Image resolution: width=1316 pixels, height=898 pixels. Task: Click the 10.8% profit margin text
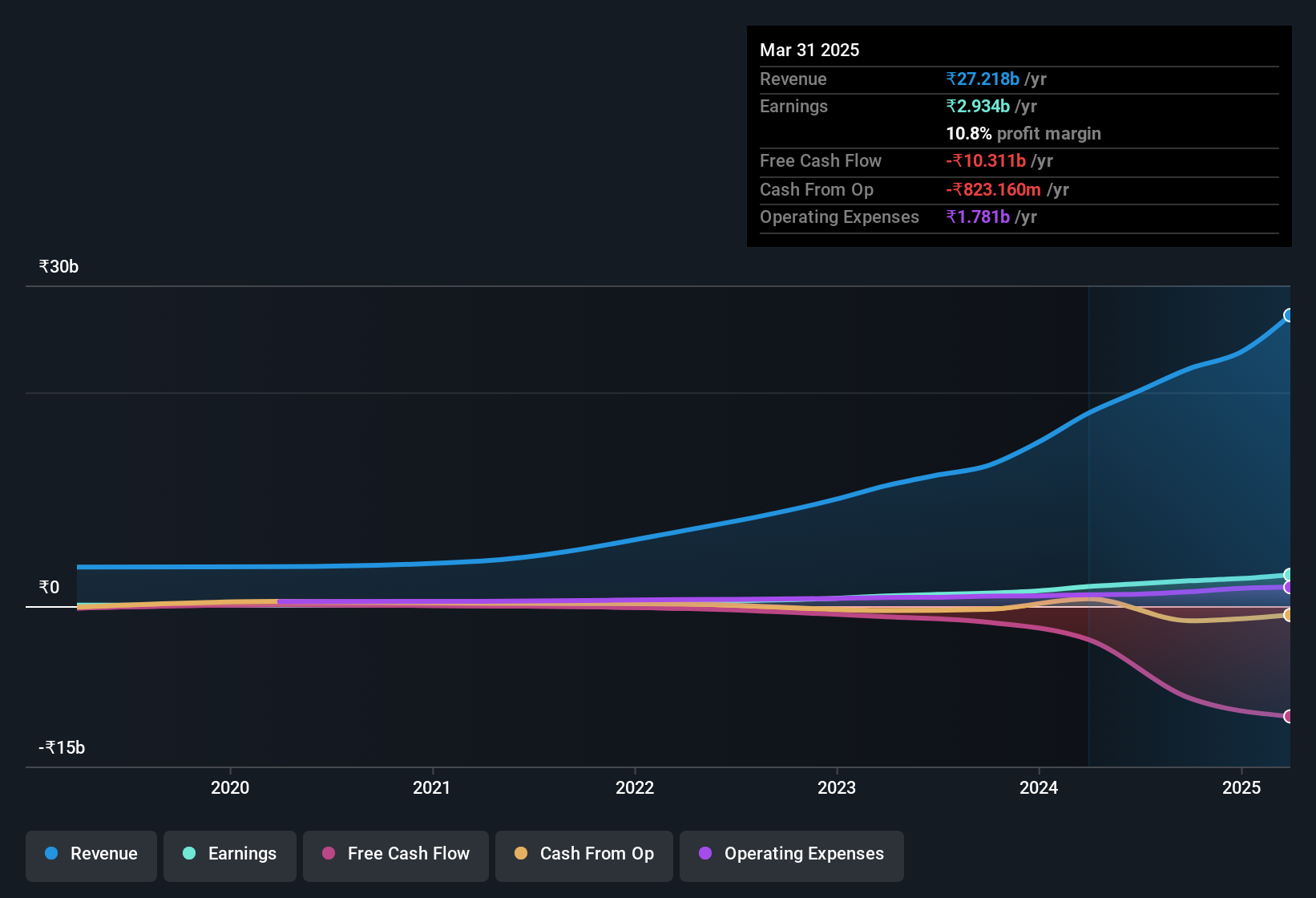pos(1023,133)
